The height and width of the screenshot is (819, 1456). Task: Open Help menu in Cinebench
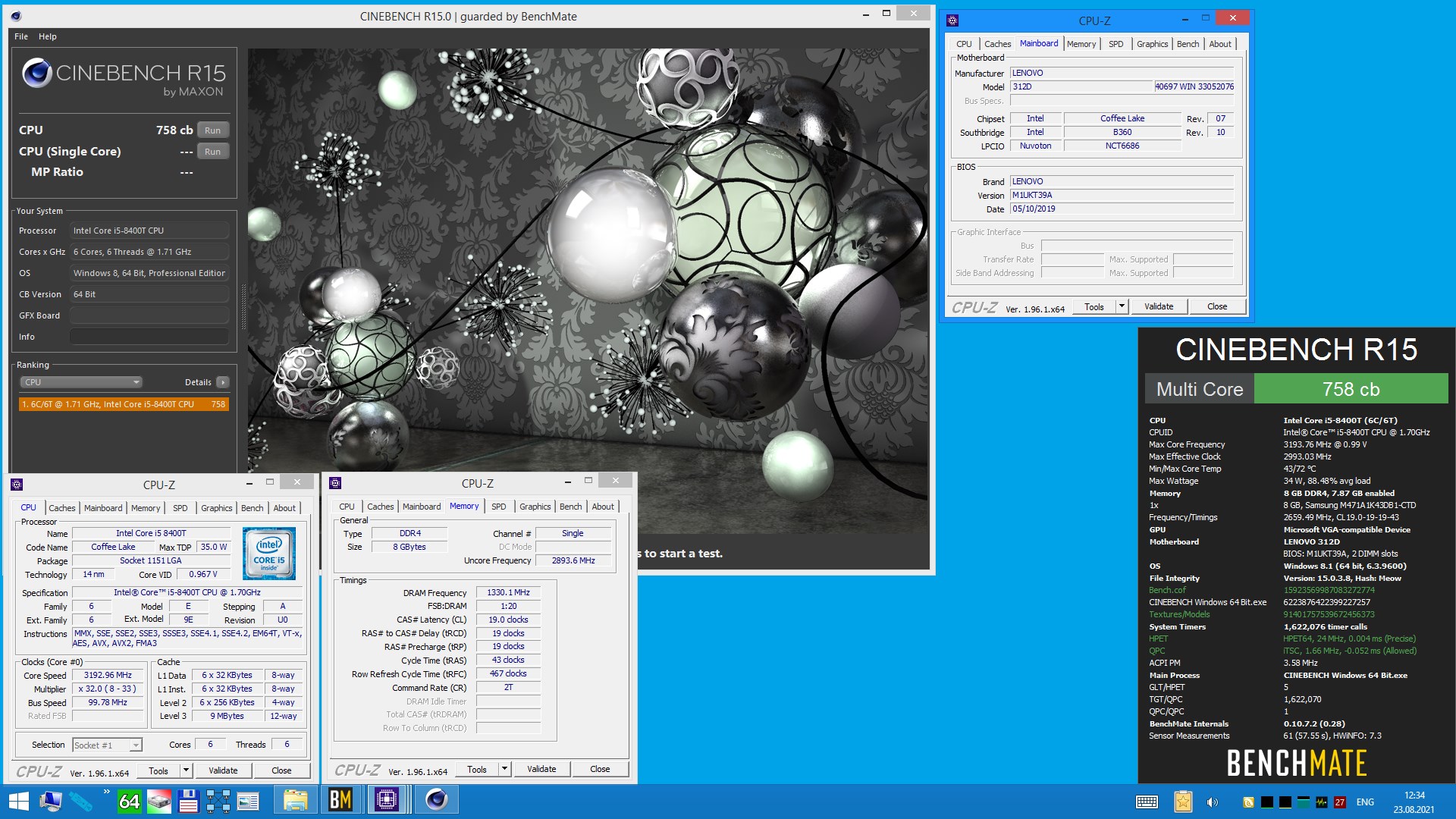click(48, 36)
